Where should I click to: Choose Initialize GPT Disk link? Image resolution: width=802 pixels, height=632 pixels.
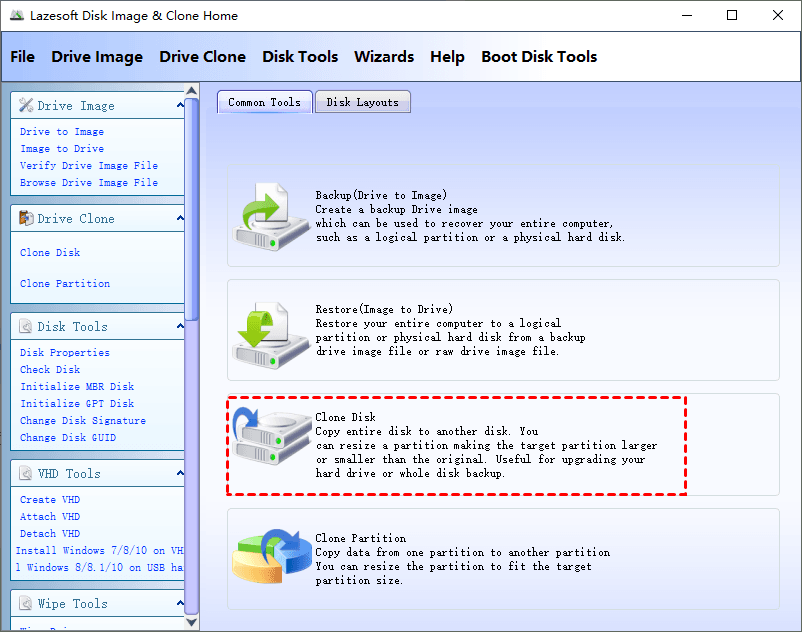(x=77, y=403)
